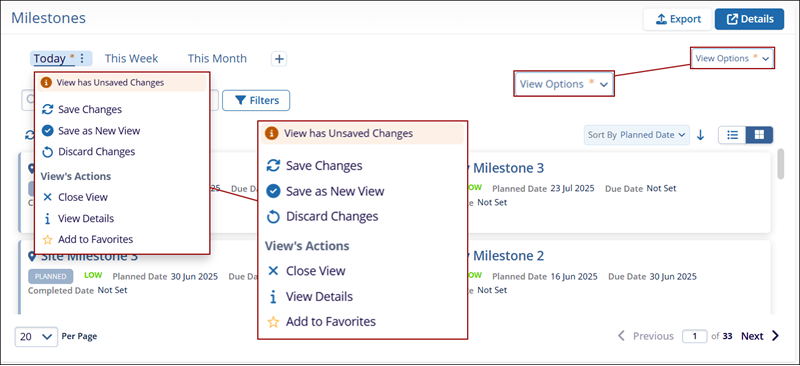Viewport: 800px width, 366px height.
Task: Click the PLANNED status badge
Action: click(51, 277)
